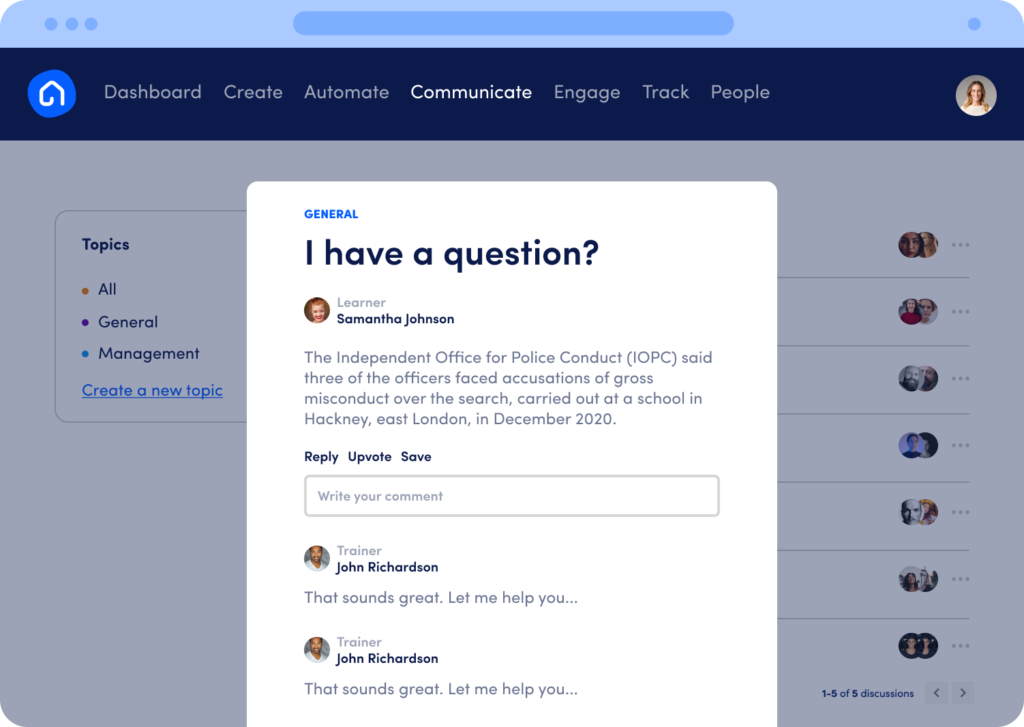This screenshot has width=1024, height=727.
Task: Click the browser address bar
Action: click(512, 23)
